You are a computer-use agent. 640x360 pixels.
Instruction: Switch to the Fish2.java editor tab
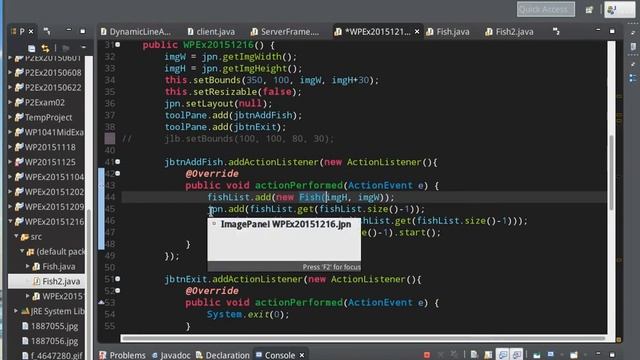[x=509, y=31]
